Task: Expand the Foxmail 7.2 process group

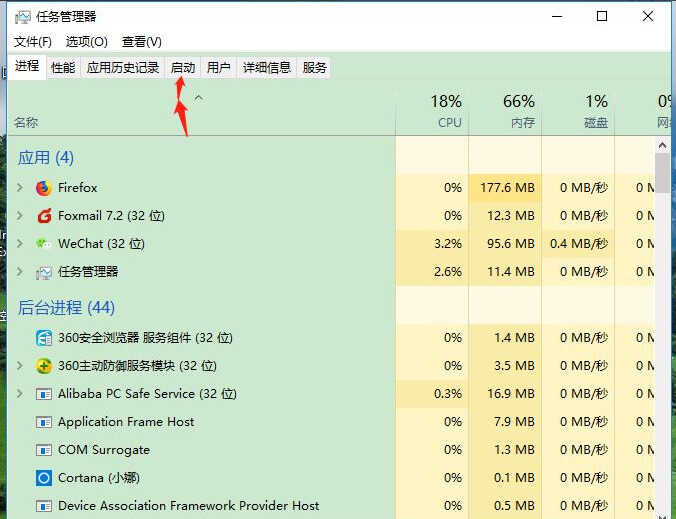Action: 19,216
